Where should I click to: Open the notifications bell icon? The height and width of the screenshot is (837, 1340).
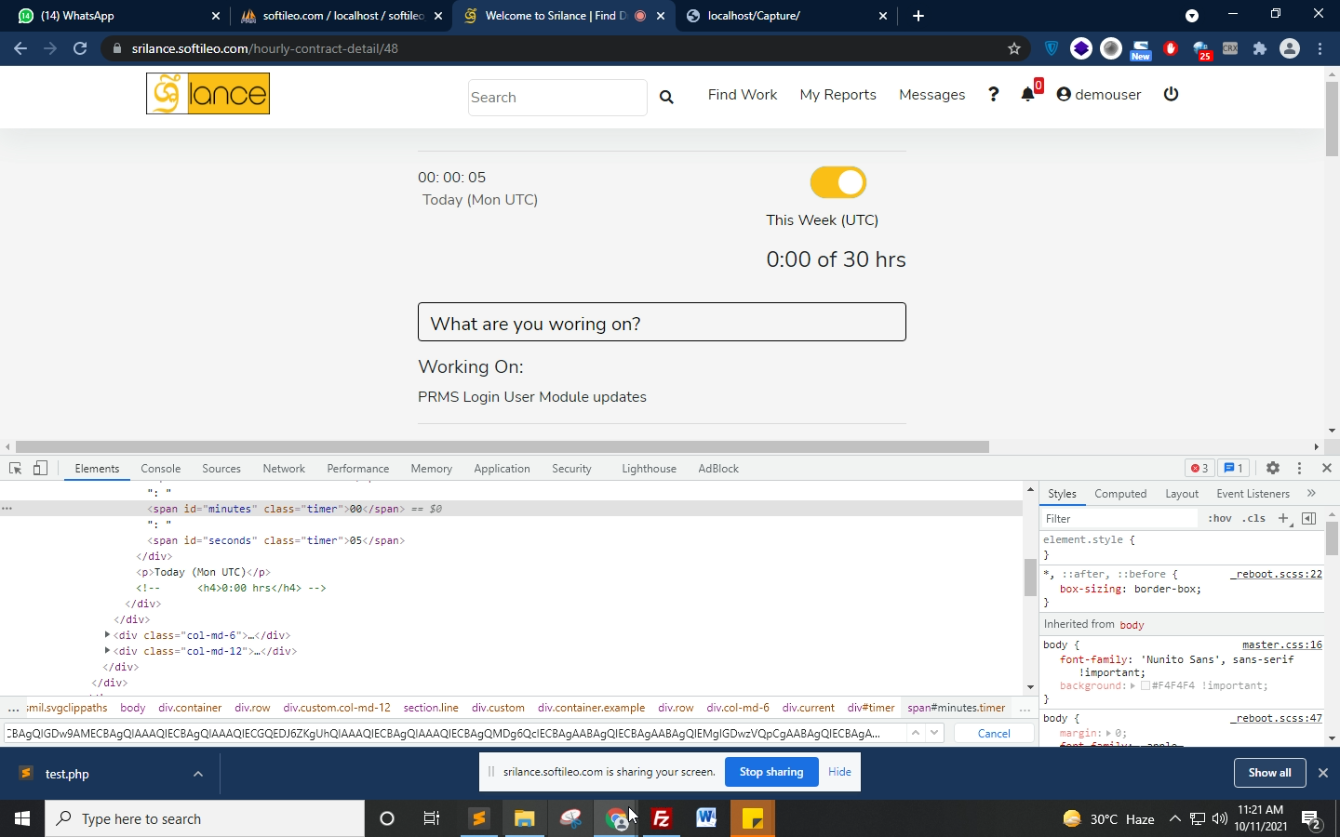(x=1027, y=94)
